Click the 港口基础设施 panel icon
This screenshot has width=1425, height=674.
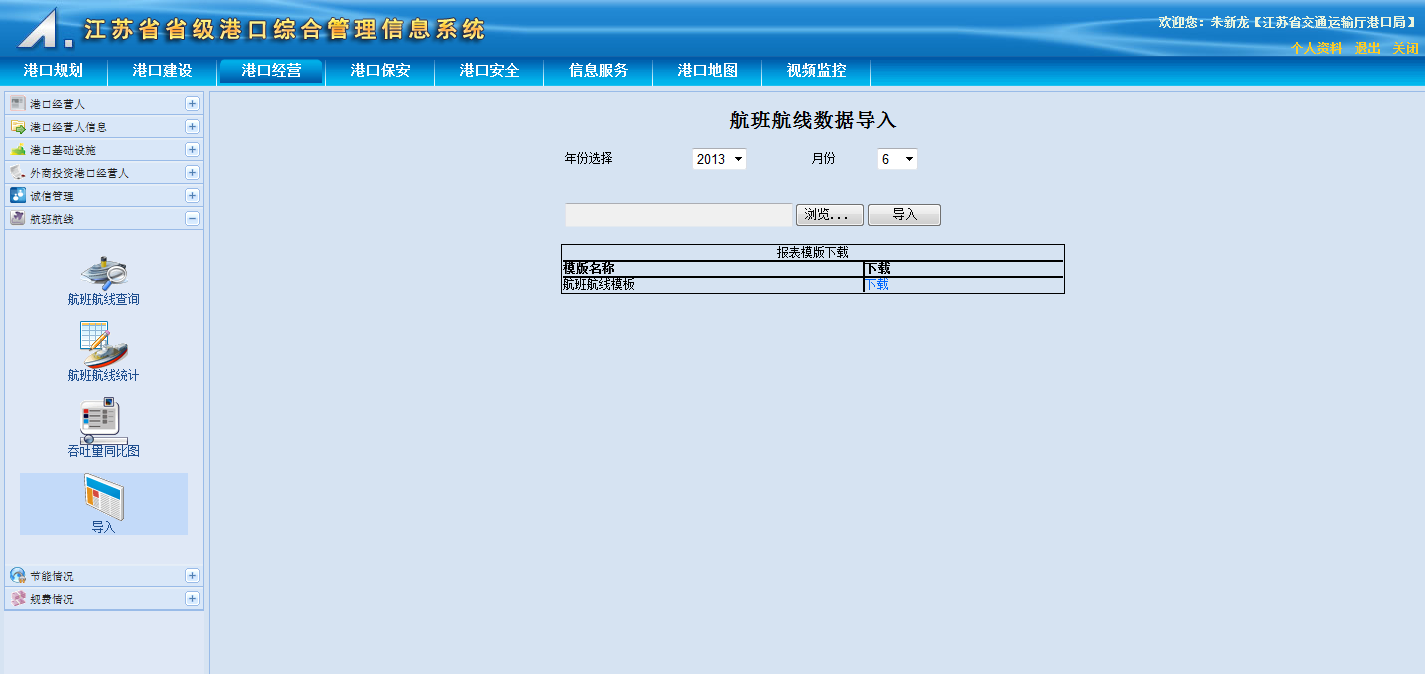(x=18, y=150)
